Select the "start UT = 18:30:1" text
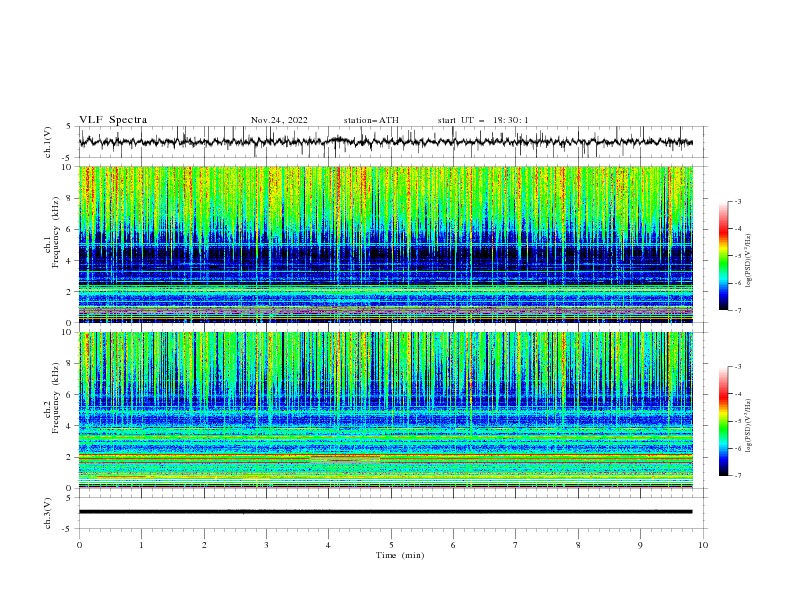 [x=483, y=120]
